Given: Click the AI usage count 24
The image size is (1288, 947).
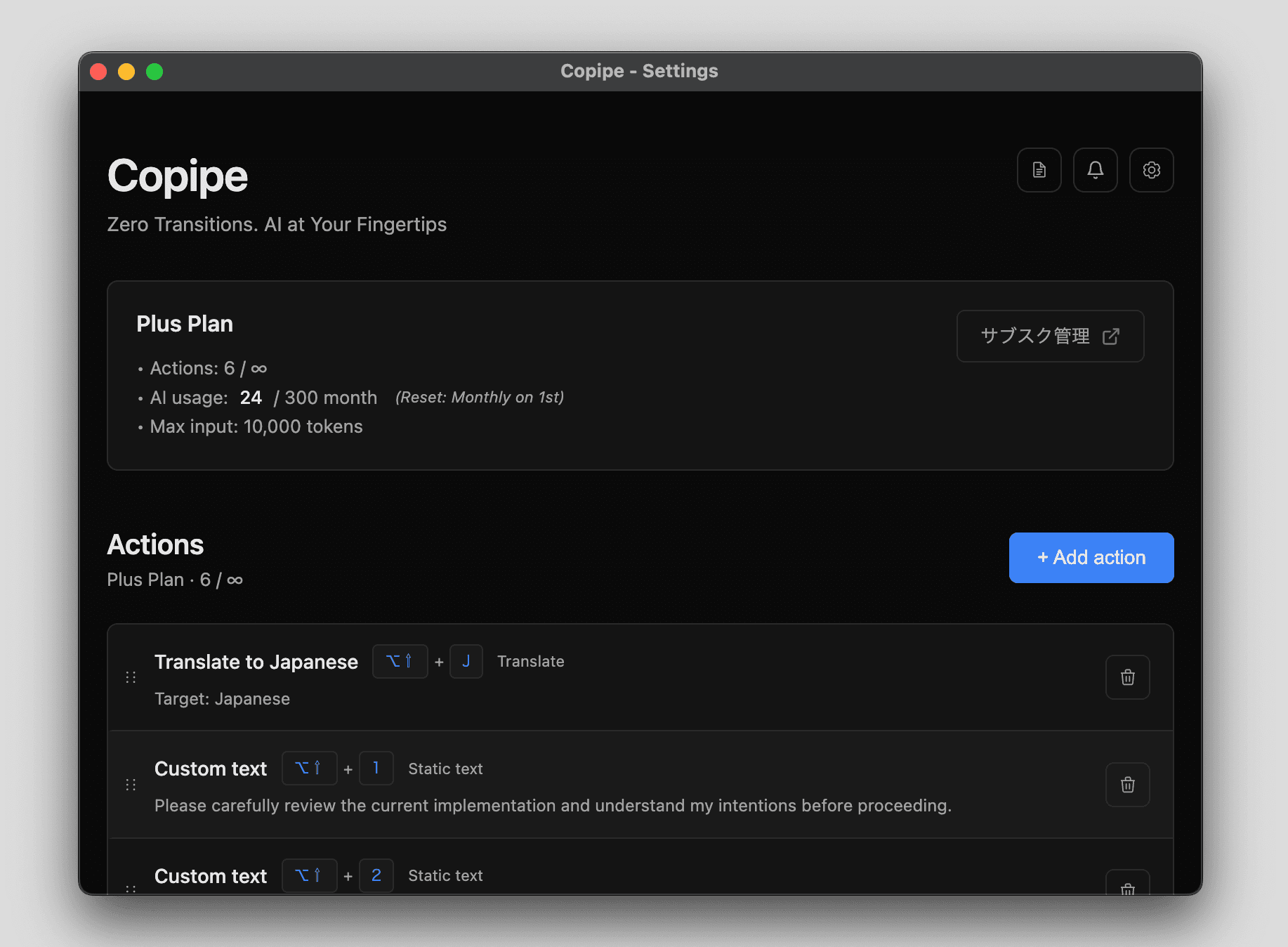Looking at the screenshot, I should (x=251, y=397).
